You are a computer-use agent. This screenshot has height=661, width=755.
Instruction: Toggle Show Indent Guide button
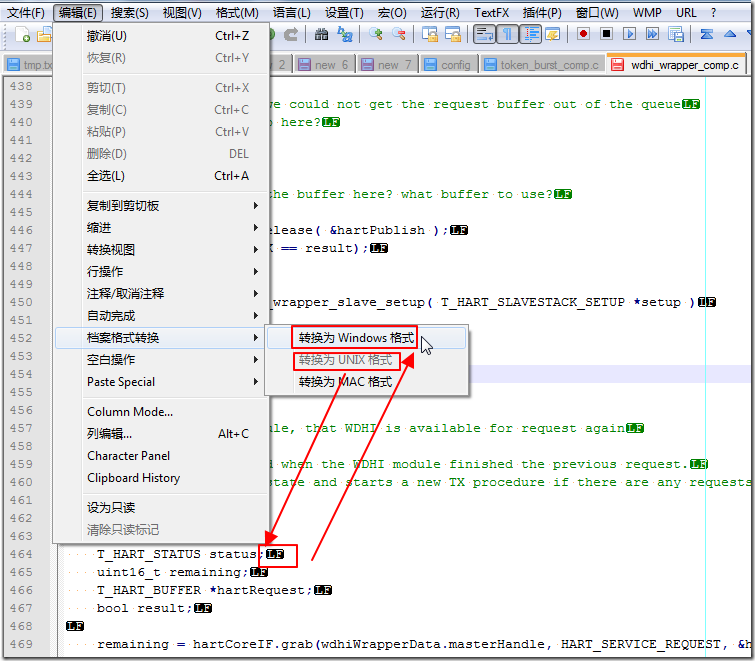tap(531, 34)
